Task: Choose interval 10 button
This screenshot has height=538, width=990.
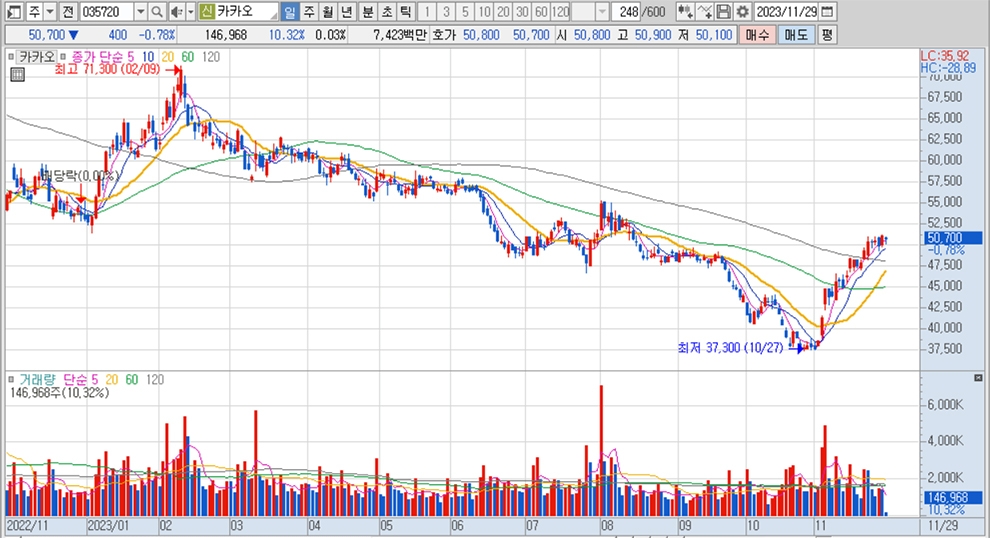Action: click(484, 11)
